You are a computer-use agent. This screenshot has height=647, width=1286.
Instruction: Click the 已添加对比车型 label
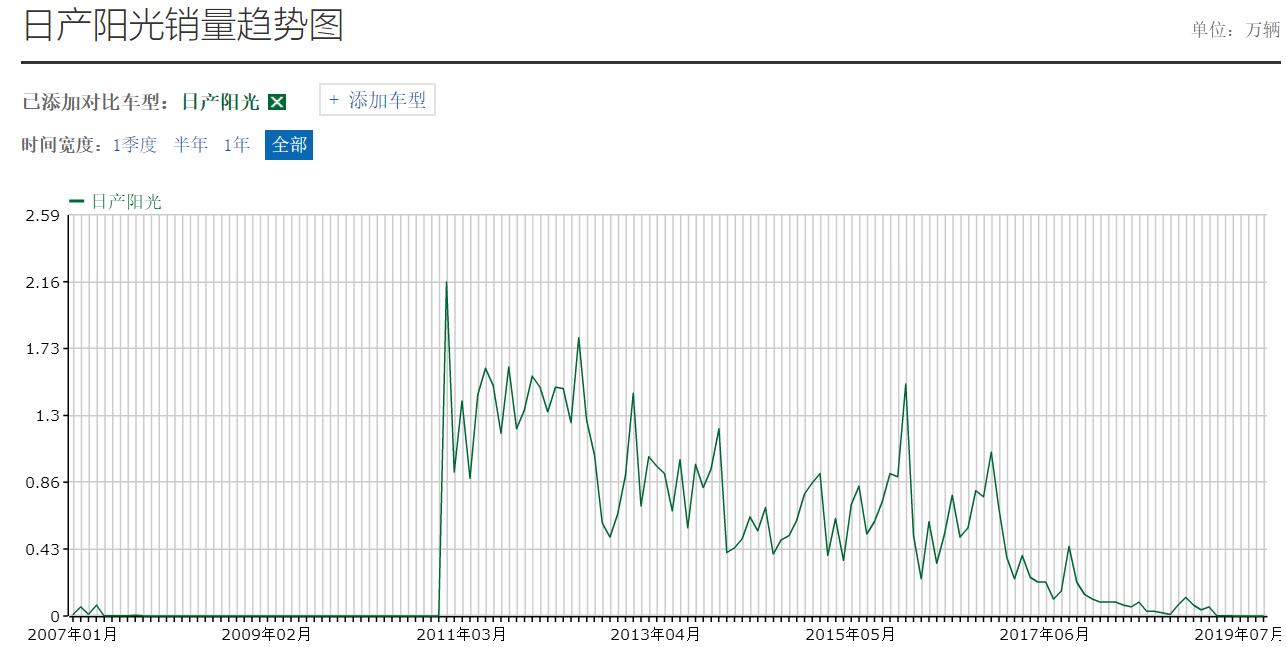(98, 102)
